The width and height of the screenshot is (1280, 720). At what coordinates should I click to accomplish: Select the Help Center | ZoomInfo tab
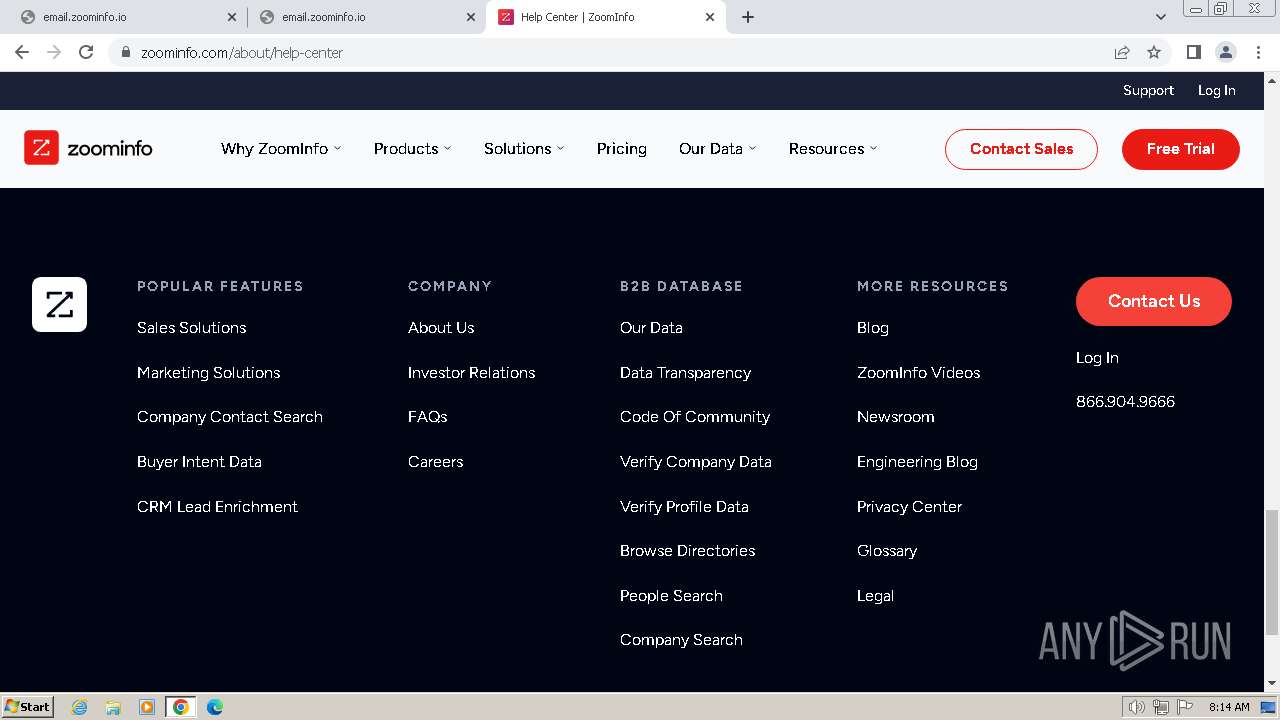coord(606,17)
